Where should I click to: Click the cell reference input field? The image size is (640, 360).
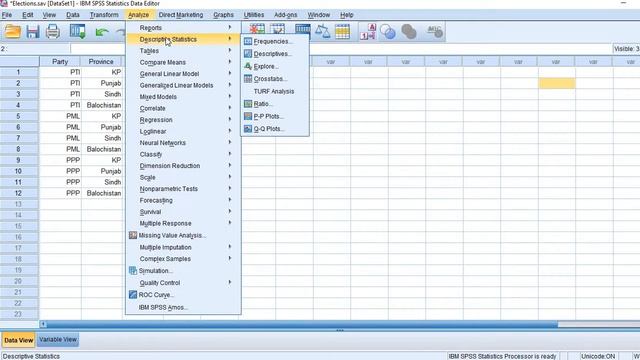pyautogui.click(x=35, y=49)
